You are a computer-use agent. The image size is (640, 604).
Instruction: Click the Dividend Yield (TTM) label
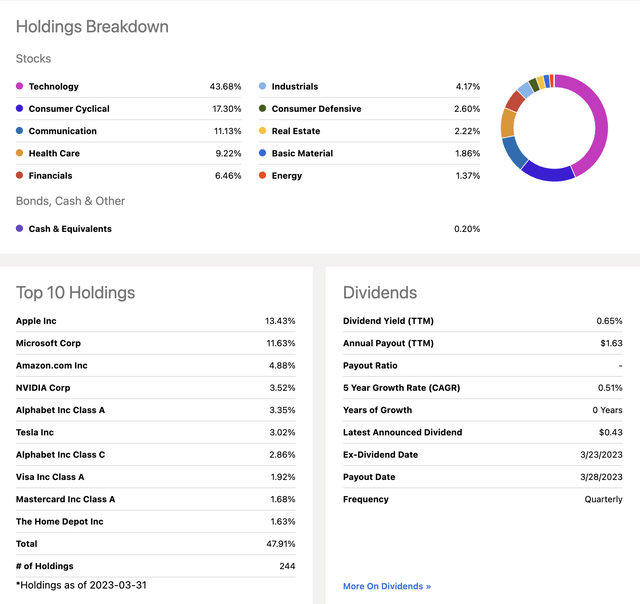coord(388,321)
